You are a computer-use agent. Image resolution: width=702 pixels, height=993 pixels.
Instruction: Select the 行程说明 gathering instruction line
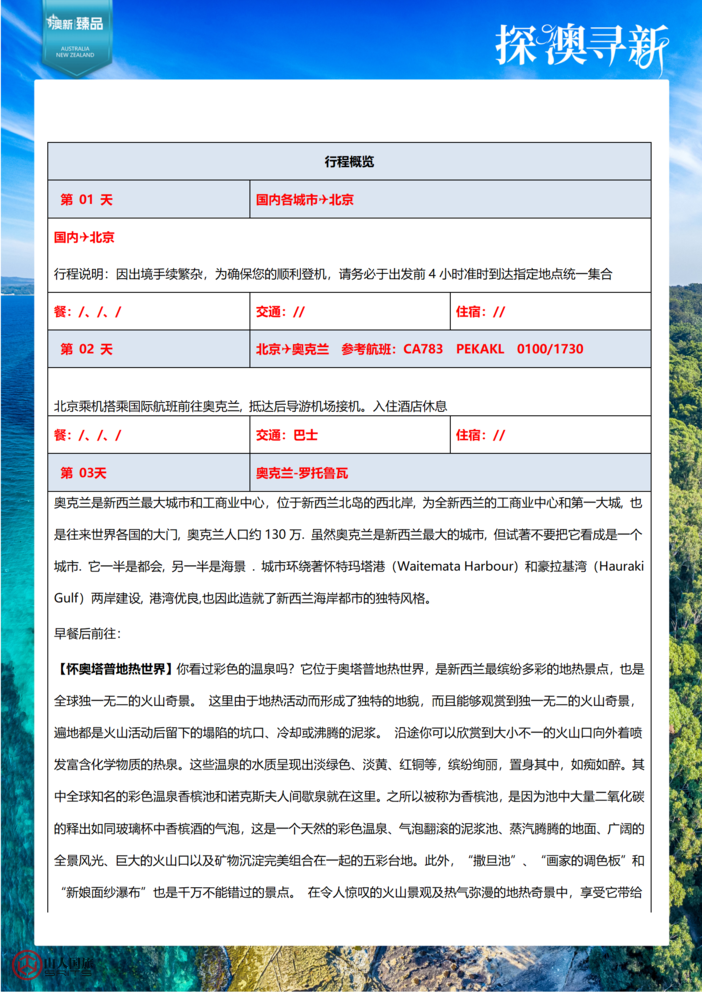pyautogui.click(x=333, y=274)
